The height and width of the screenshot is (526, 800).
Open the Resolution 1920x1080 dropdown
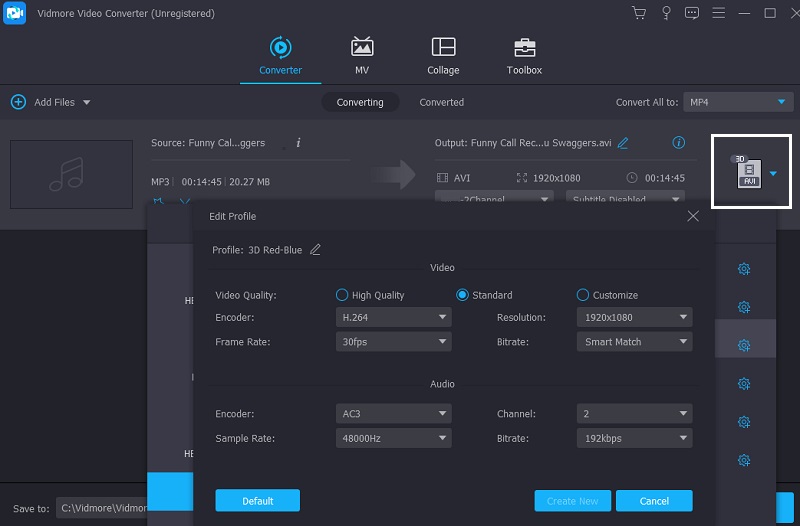[634, 317]
